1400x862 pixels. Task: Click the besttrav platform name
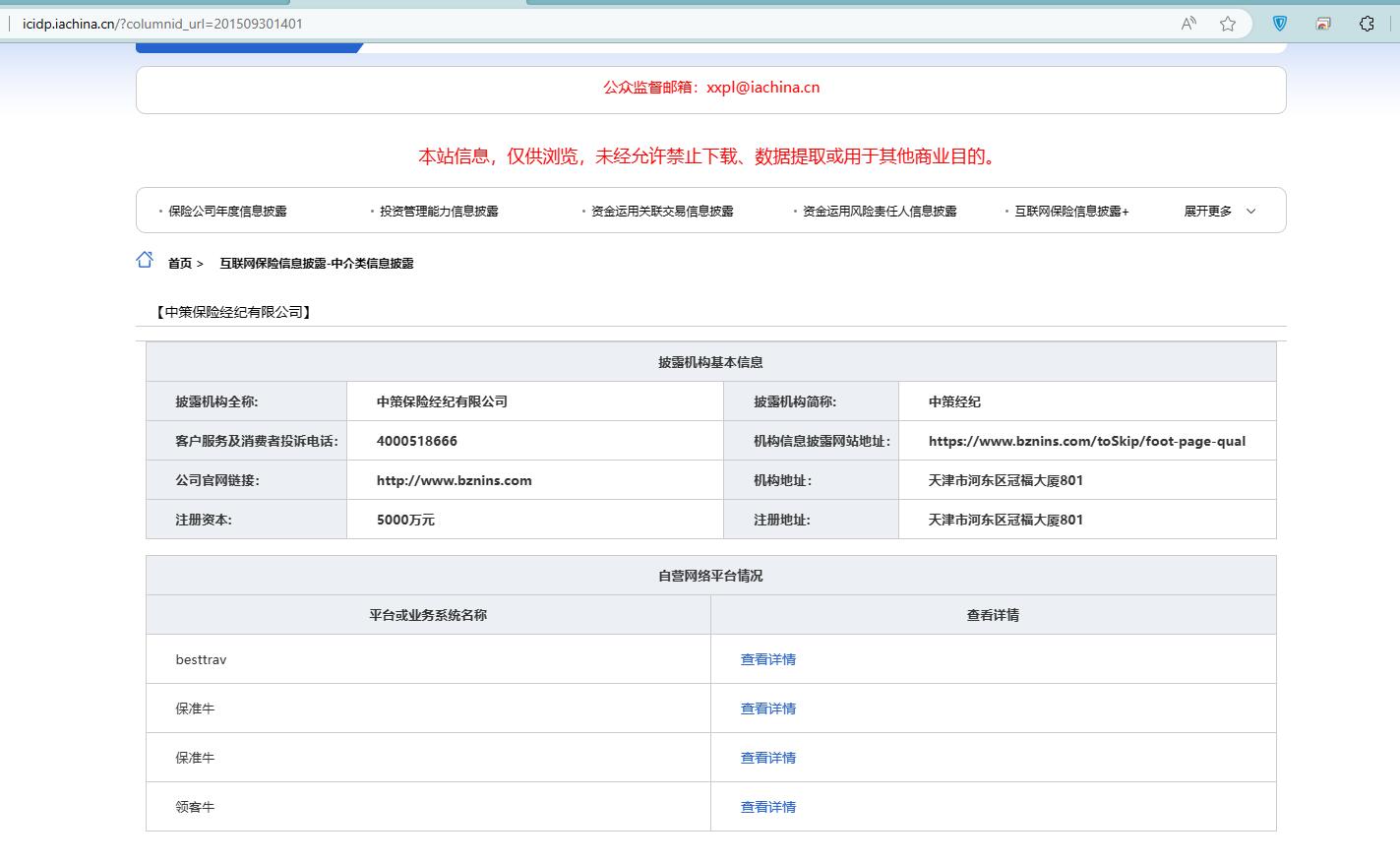click(201, 659)
